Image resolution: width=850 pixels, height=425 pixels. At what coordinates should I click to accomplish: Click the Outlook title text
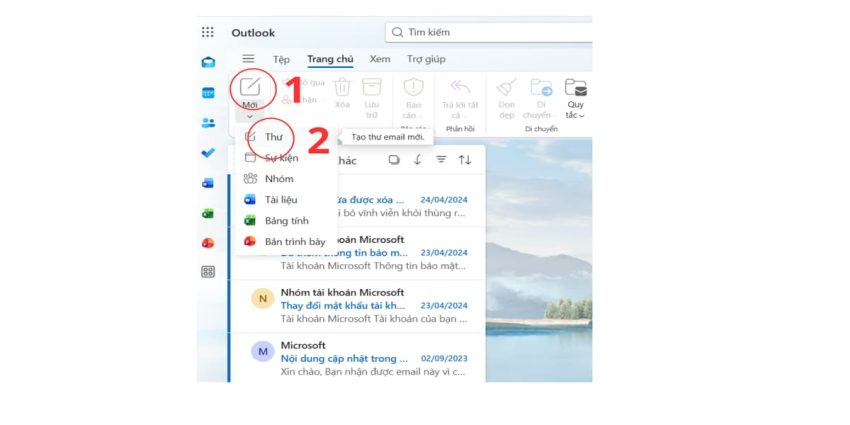(253, 33)
